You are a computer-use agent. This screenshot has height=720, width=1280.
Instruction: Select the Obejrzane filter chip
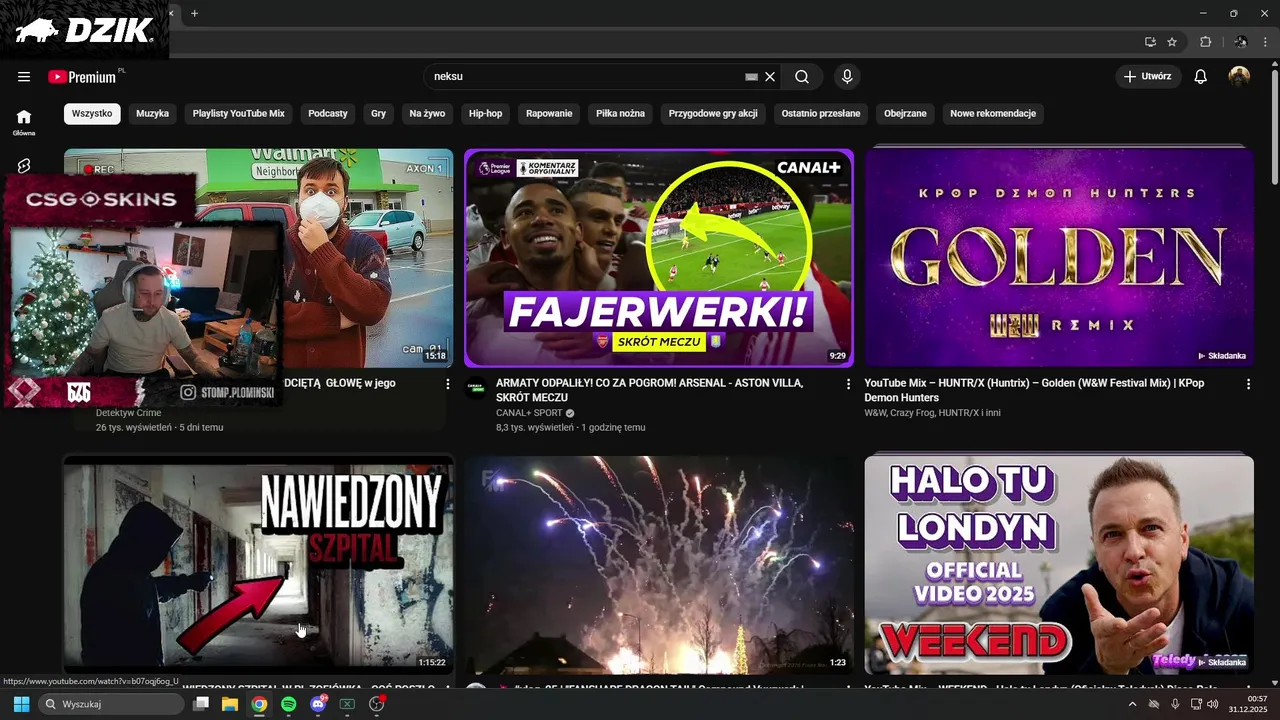coord(905,113)
